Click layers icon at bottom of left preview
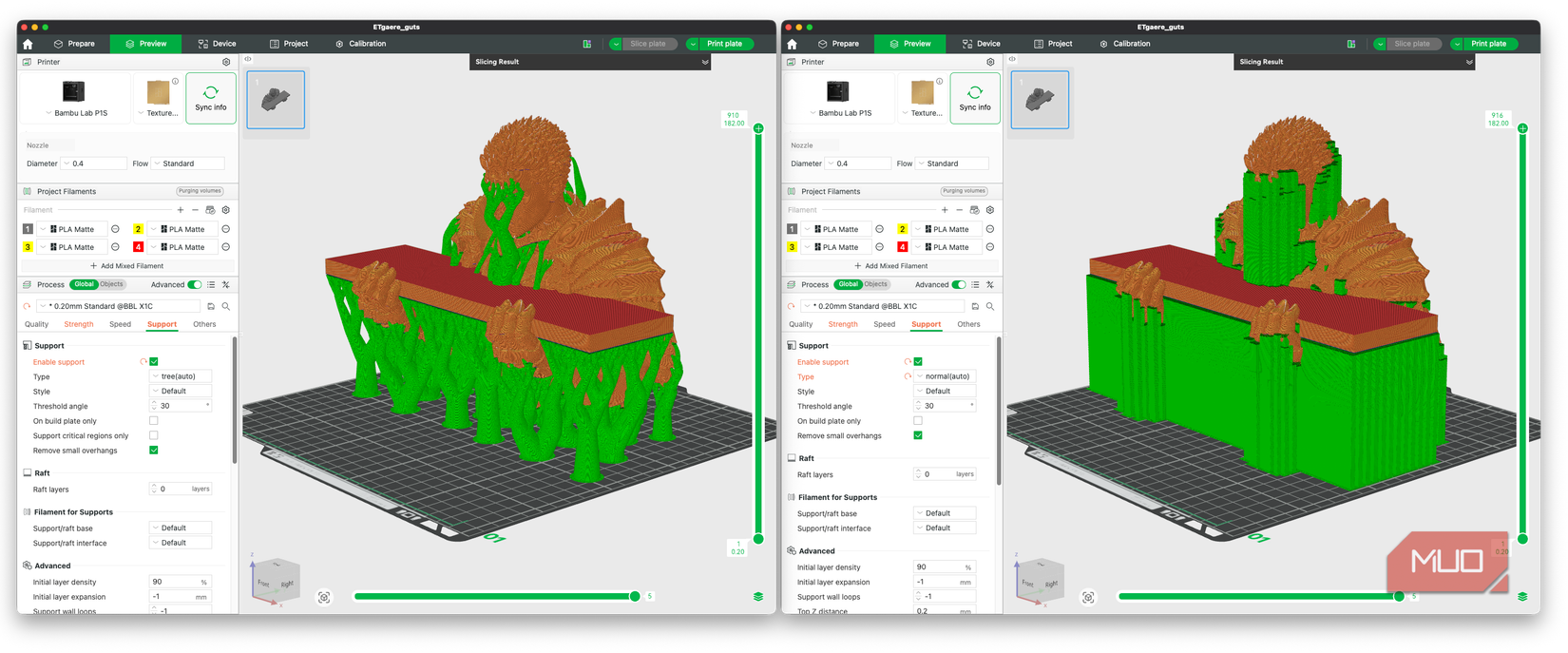Viewport: 1568px width, 653px height. coord(758,597)
